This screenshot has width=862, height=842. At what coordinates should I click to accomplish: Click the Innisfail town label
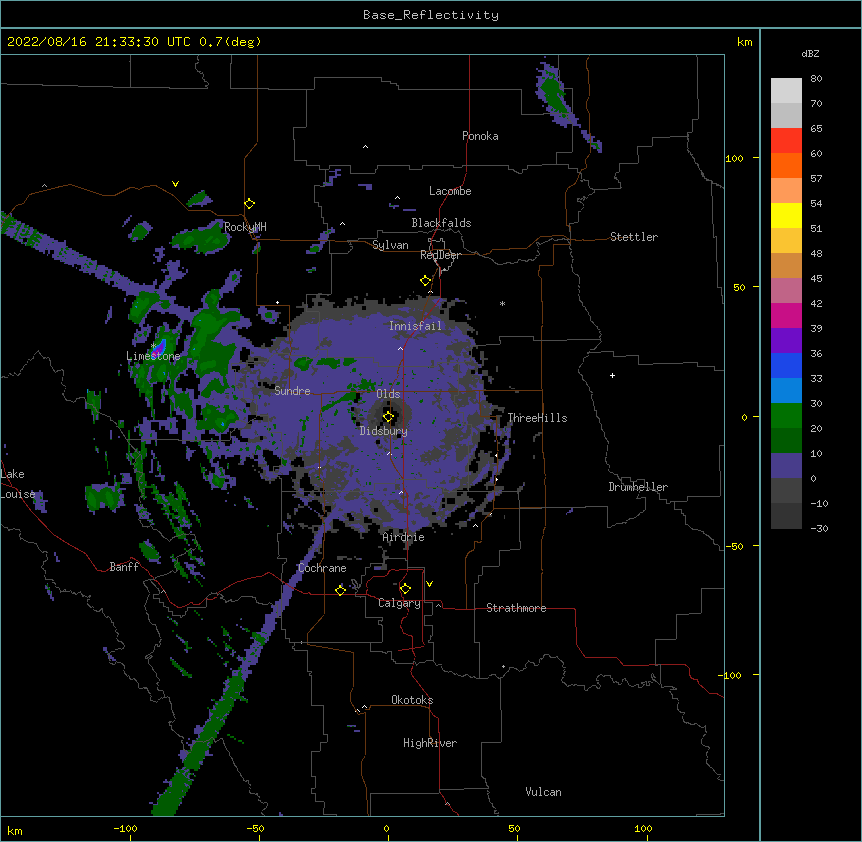click(x=415, y=326)
